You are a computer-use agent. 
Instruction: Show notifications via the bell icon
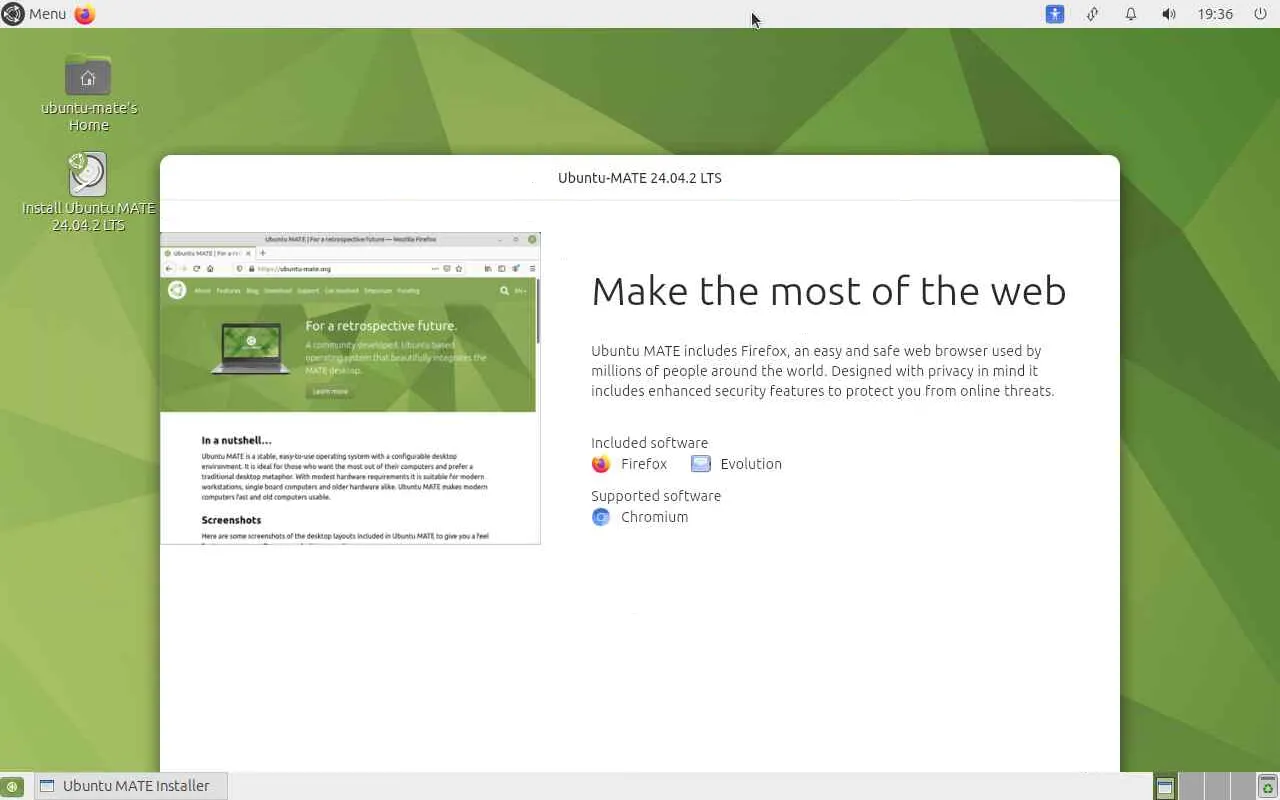point(1131,14)
